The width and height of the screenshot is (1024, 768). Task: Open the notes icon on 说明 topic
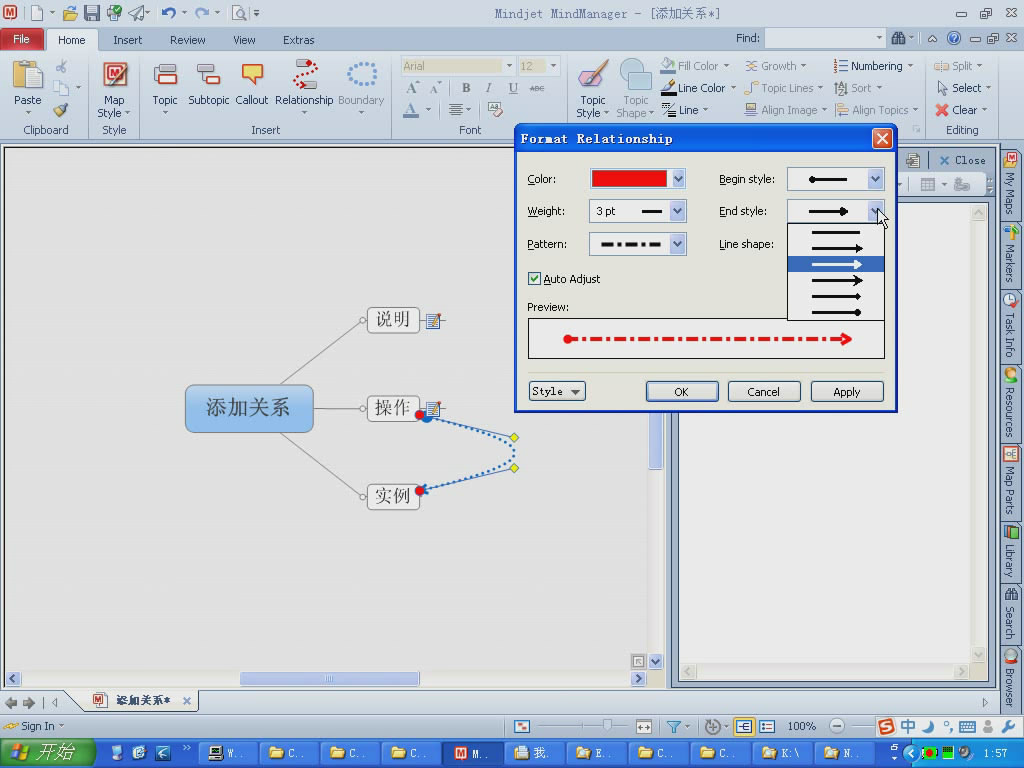tap(434, 321)
